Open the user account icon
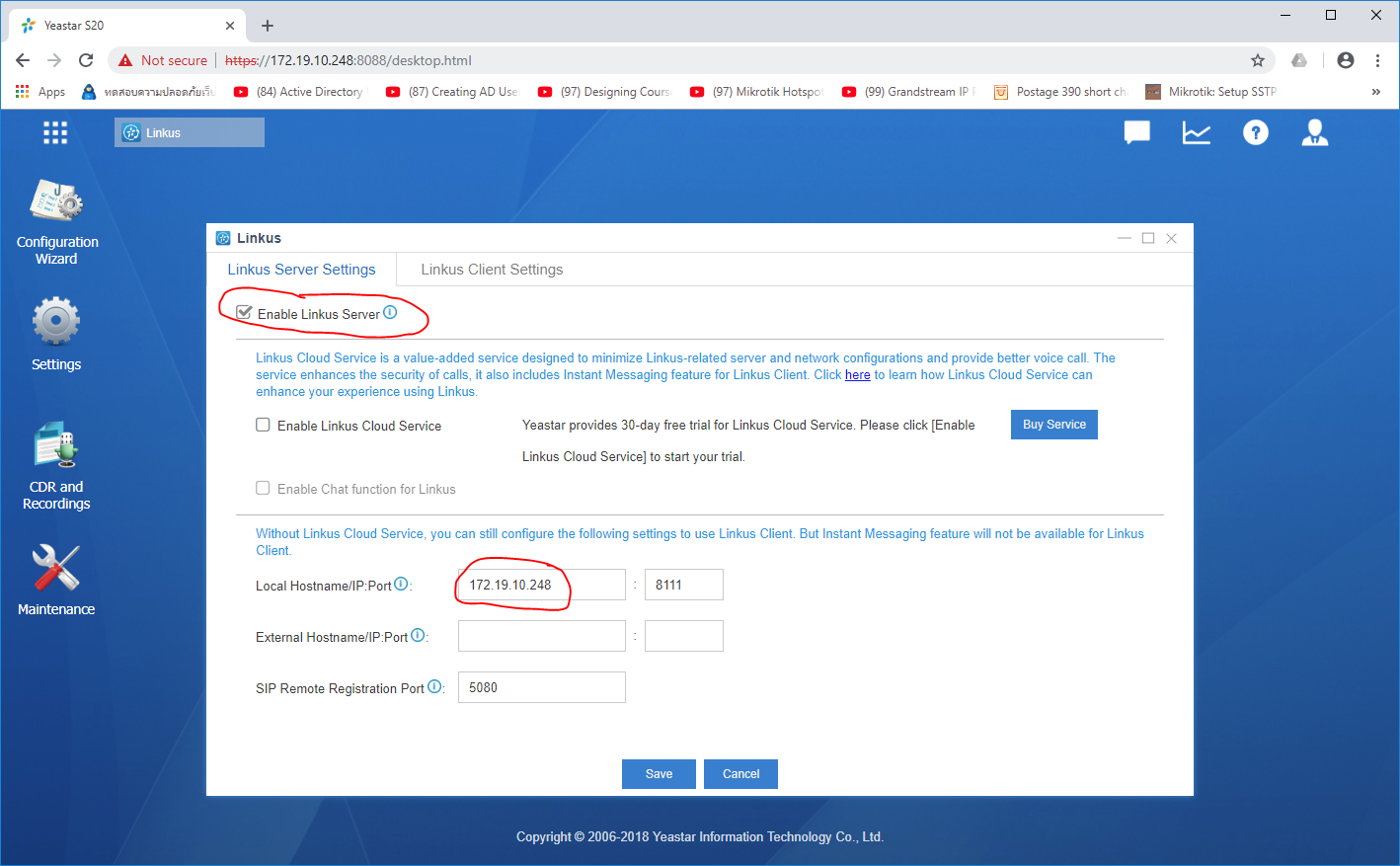This screenshot has width=1400, height=866. 1315,132
